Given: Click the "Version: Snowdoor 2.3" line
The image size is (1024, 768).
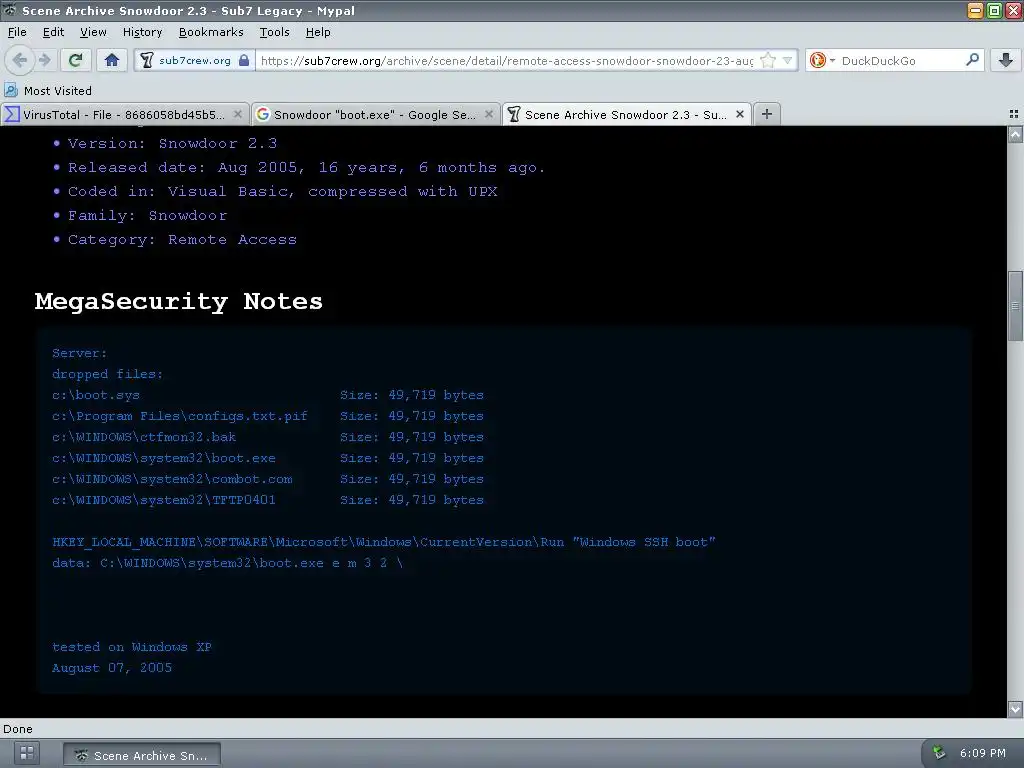Looking at the screenshot, I should tap(172, 144).
